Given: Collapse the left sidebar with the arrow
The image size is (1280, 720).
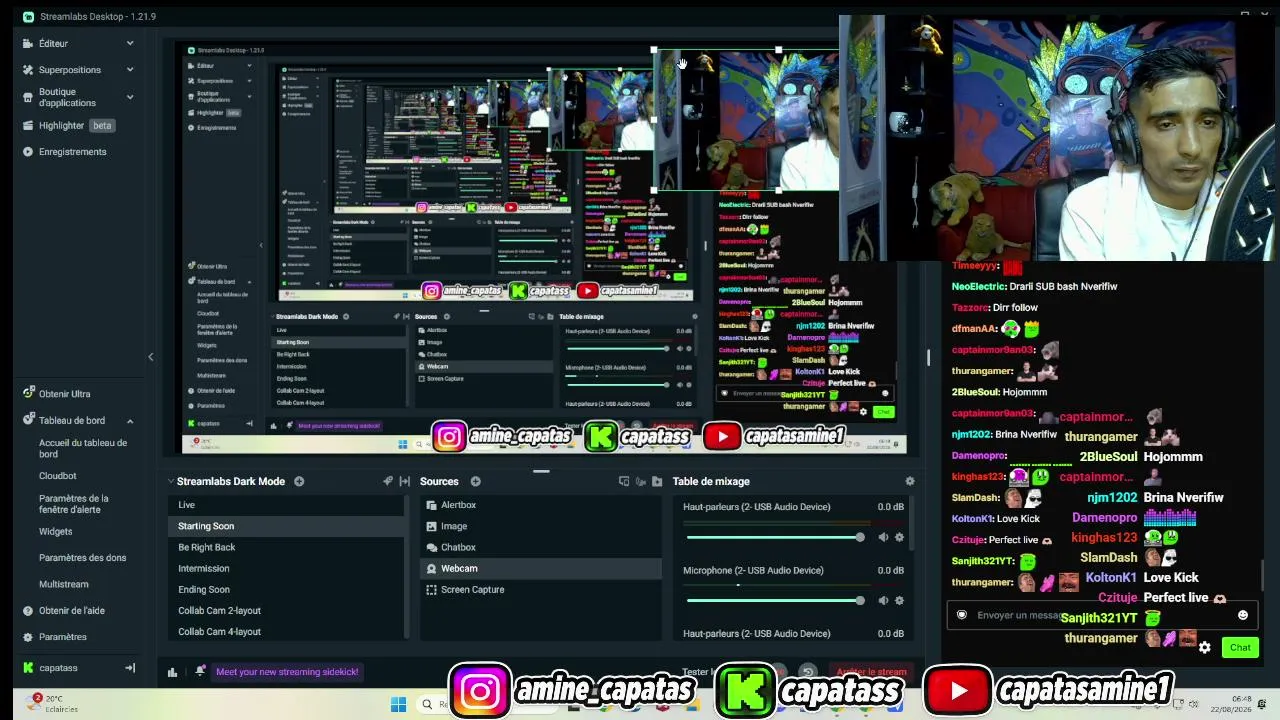Looking at the screenshot, I should 150,357.
